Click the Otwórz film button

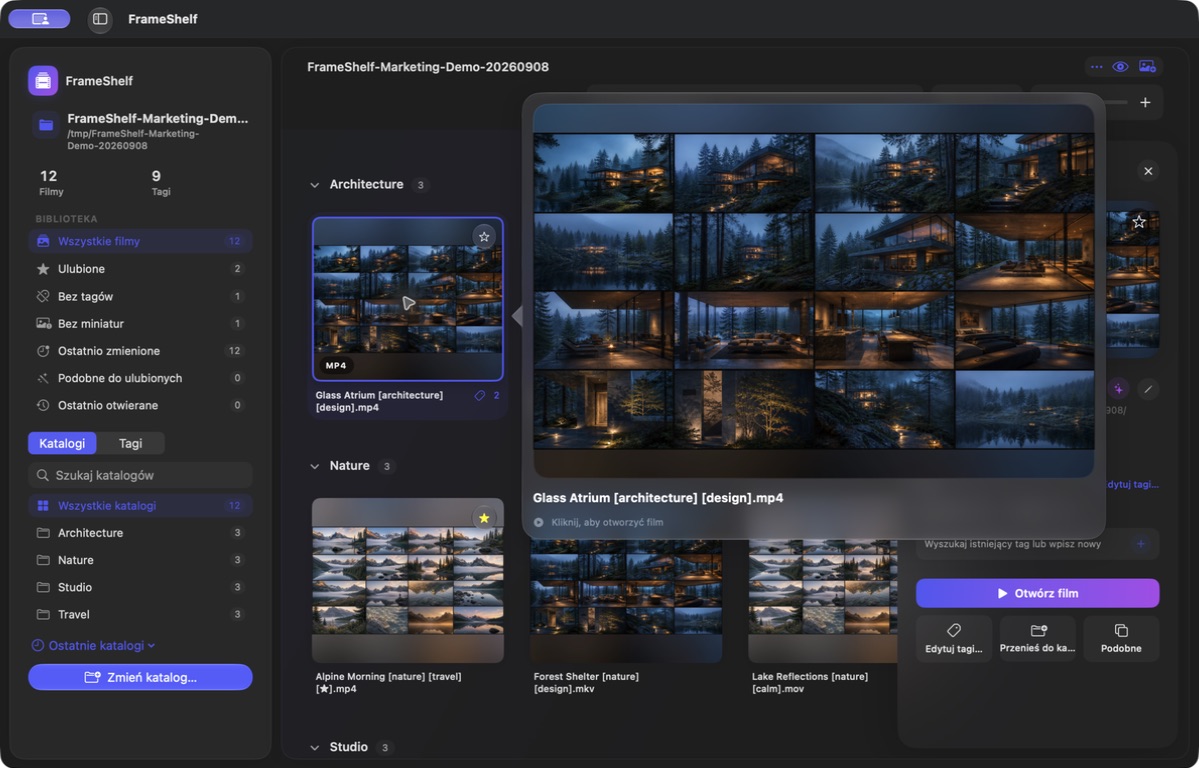(1038, 594)
